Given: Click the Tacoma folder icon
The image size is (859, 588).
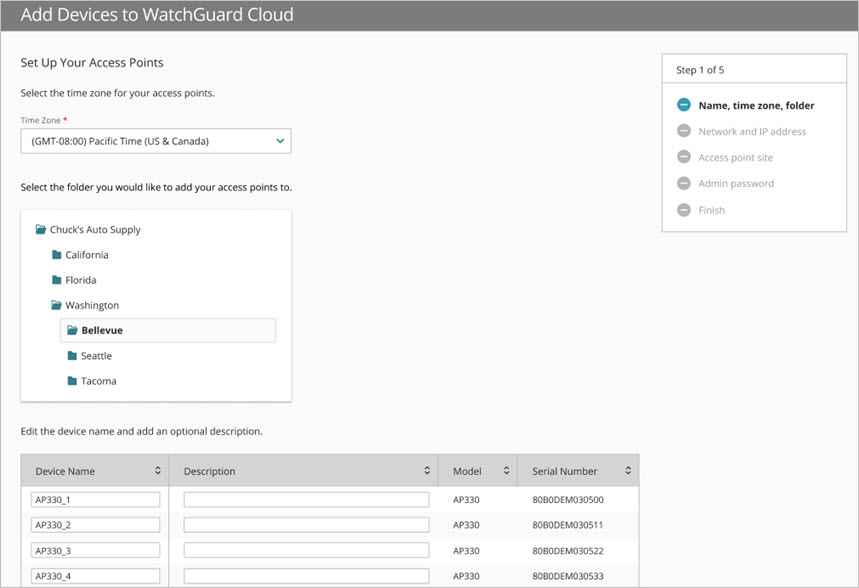Looking at the screenshot, I should point(71,381).
